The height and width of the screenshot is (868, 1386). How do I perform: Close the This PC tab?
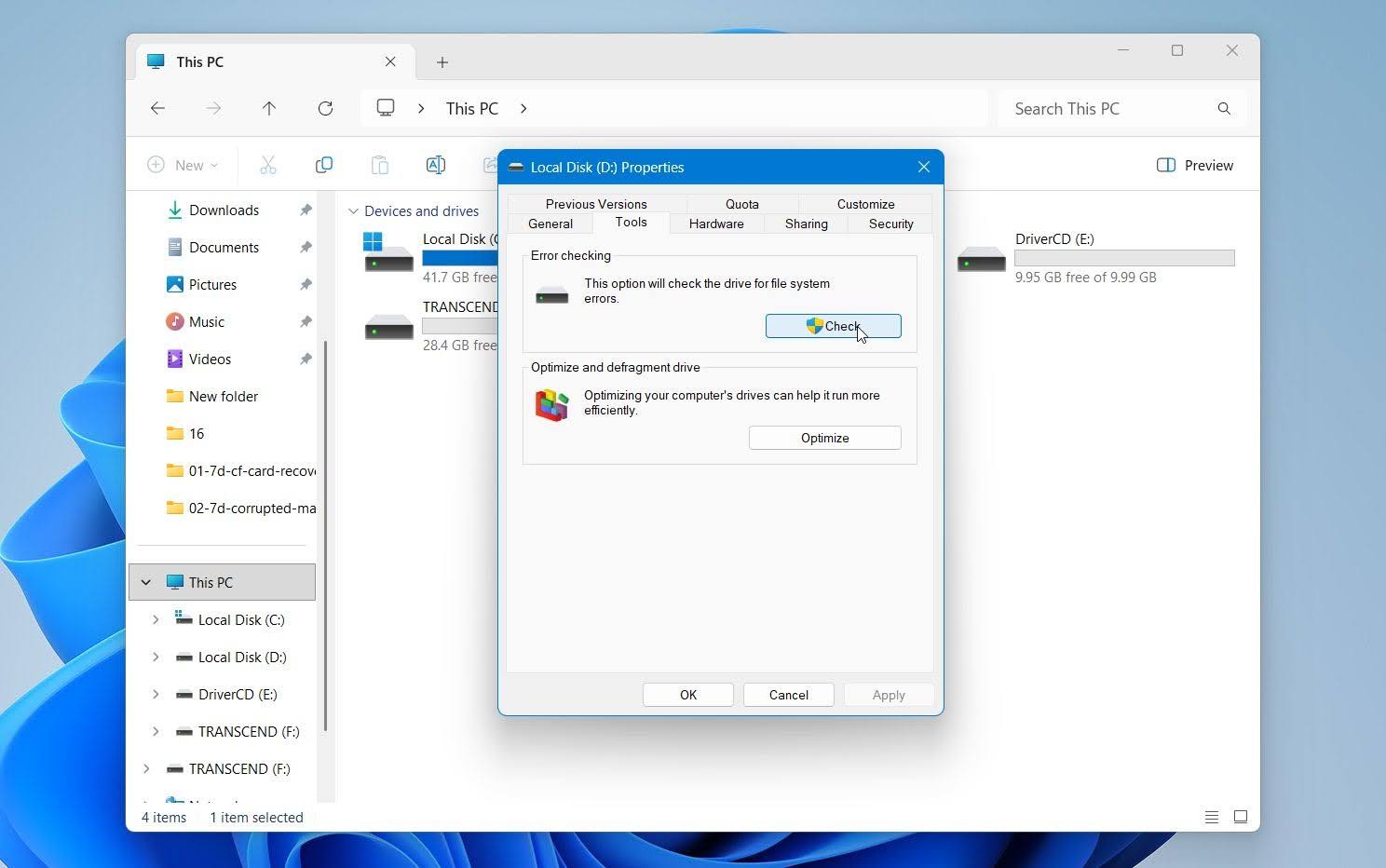coord(390,61)
